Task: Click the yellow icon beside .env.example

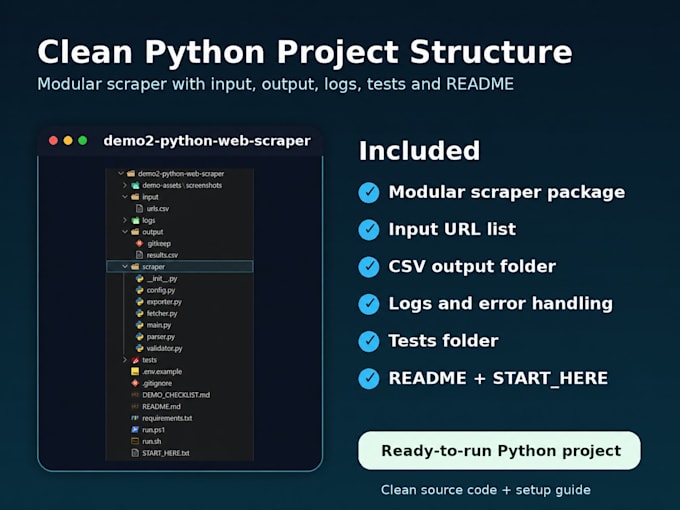Action: point(135,372)
